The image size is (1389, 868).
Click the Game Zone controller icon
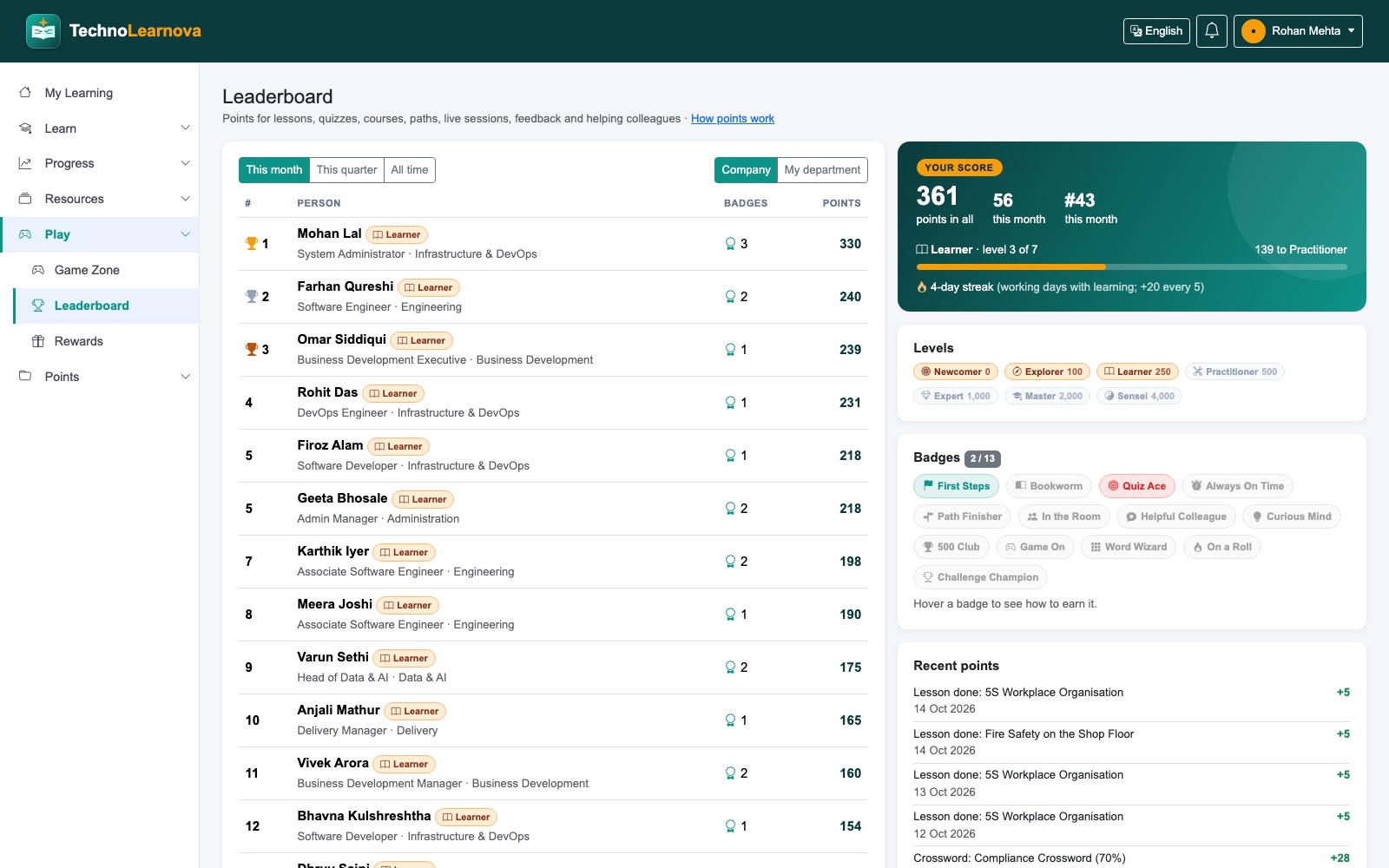38,270
